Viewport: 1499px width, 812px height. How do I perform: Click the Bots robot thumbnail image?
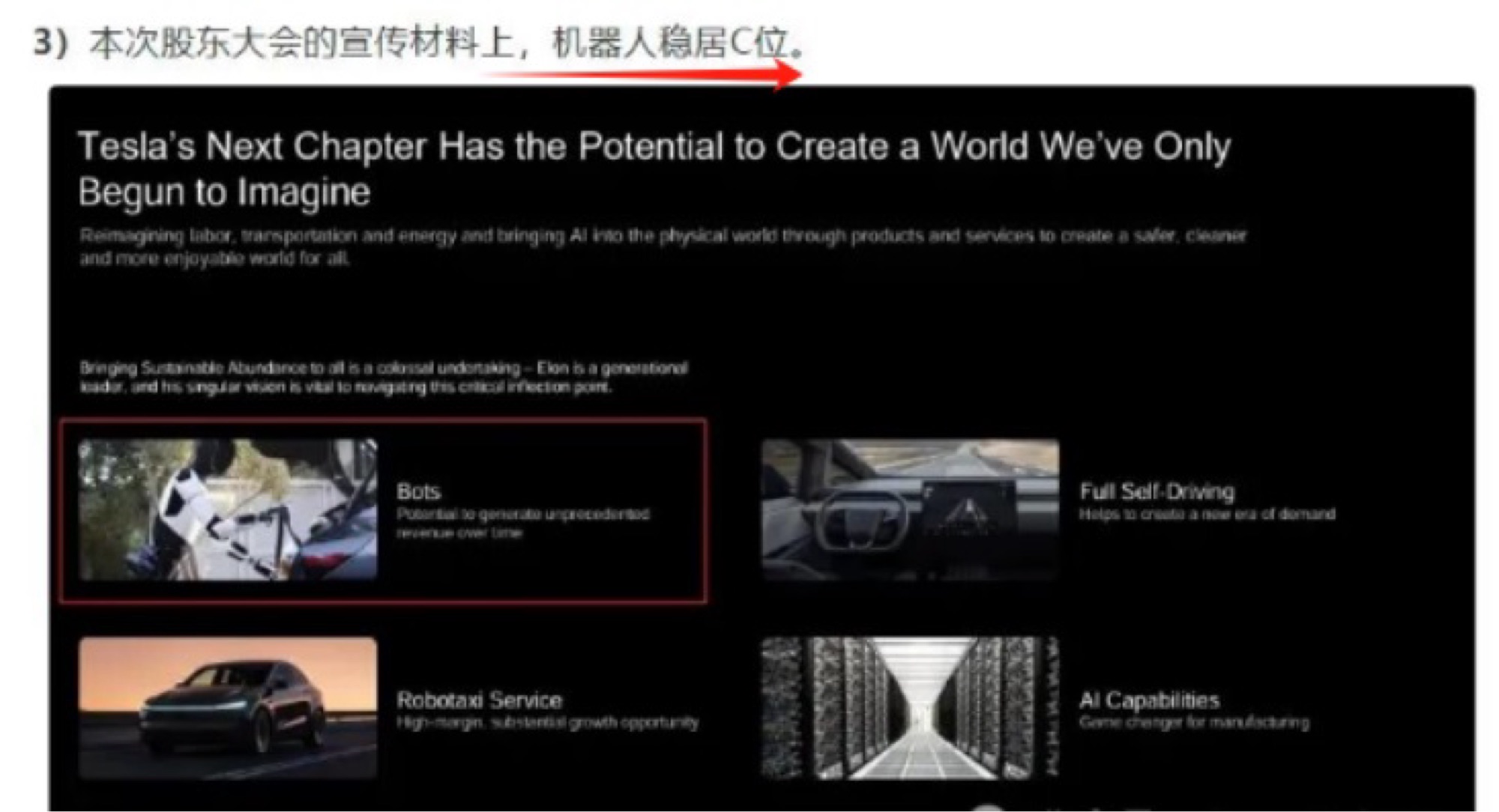click(x=228, y=509)
